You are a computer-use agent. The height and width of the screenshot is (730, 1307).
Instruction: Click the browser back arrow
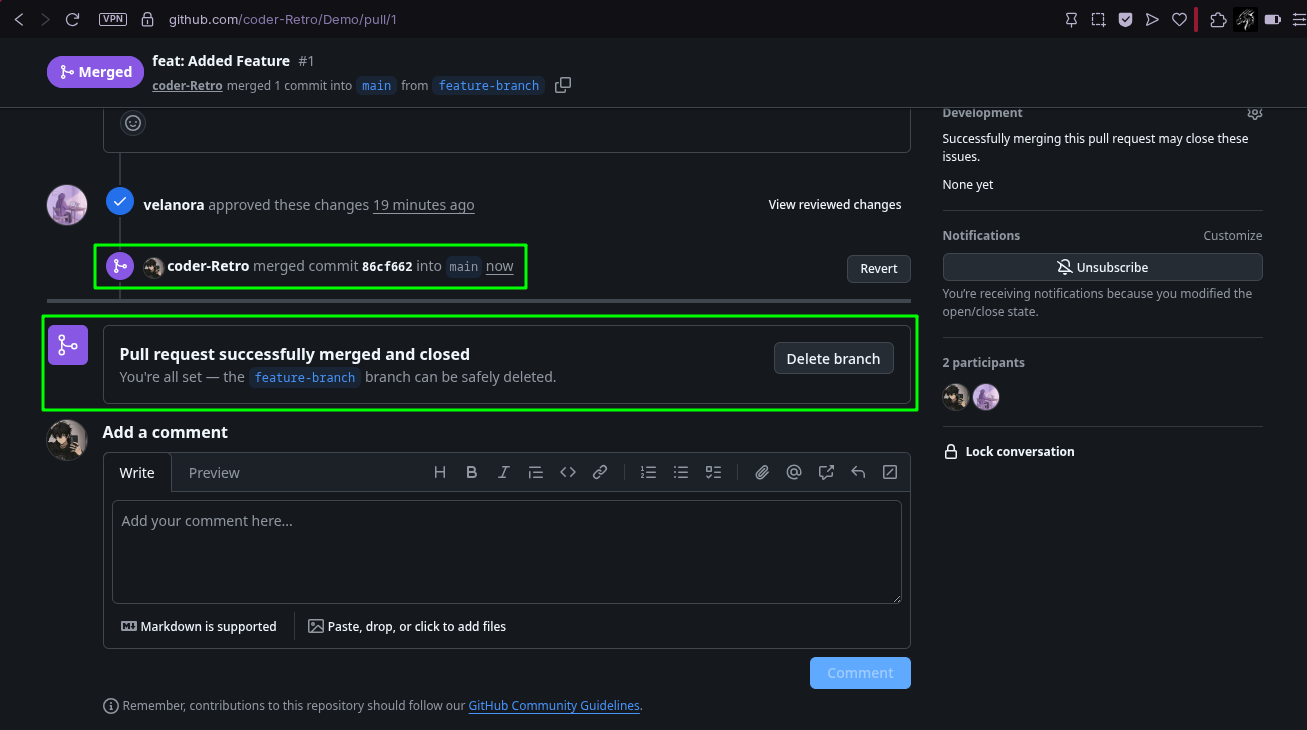(19, 19)
